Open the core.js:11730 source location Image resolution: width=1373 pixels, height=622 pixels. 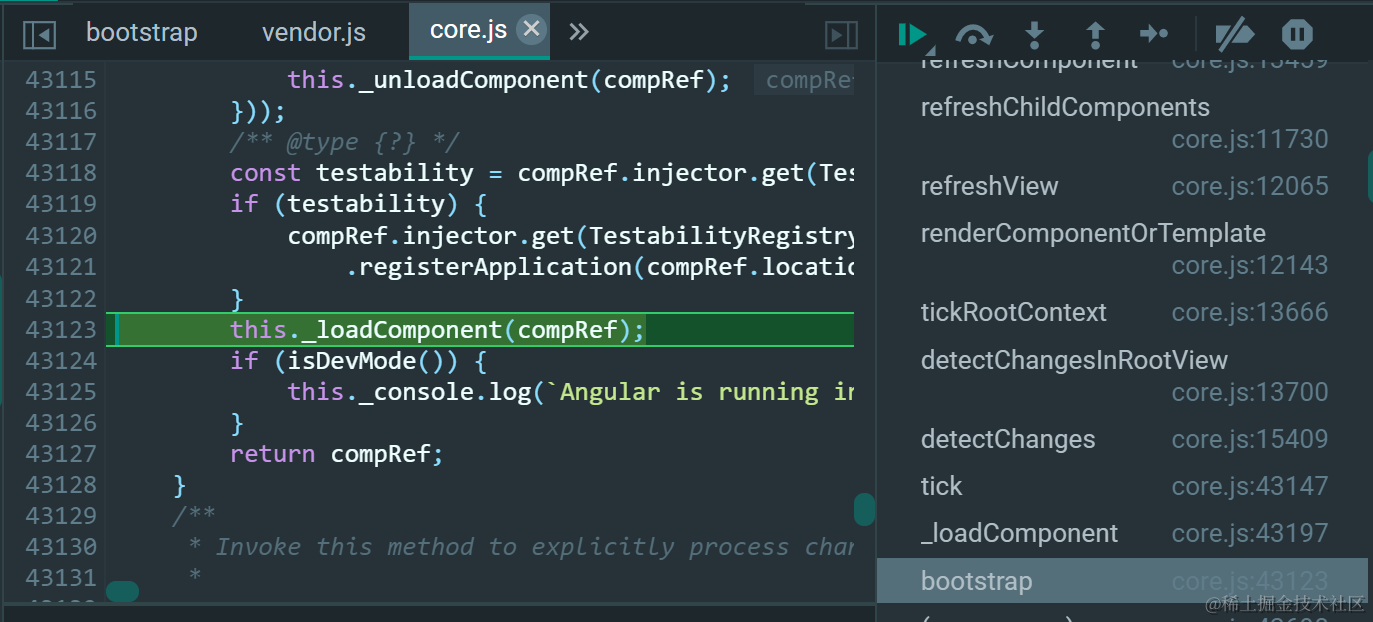(x=1250, y=139)
